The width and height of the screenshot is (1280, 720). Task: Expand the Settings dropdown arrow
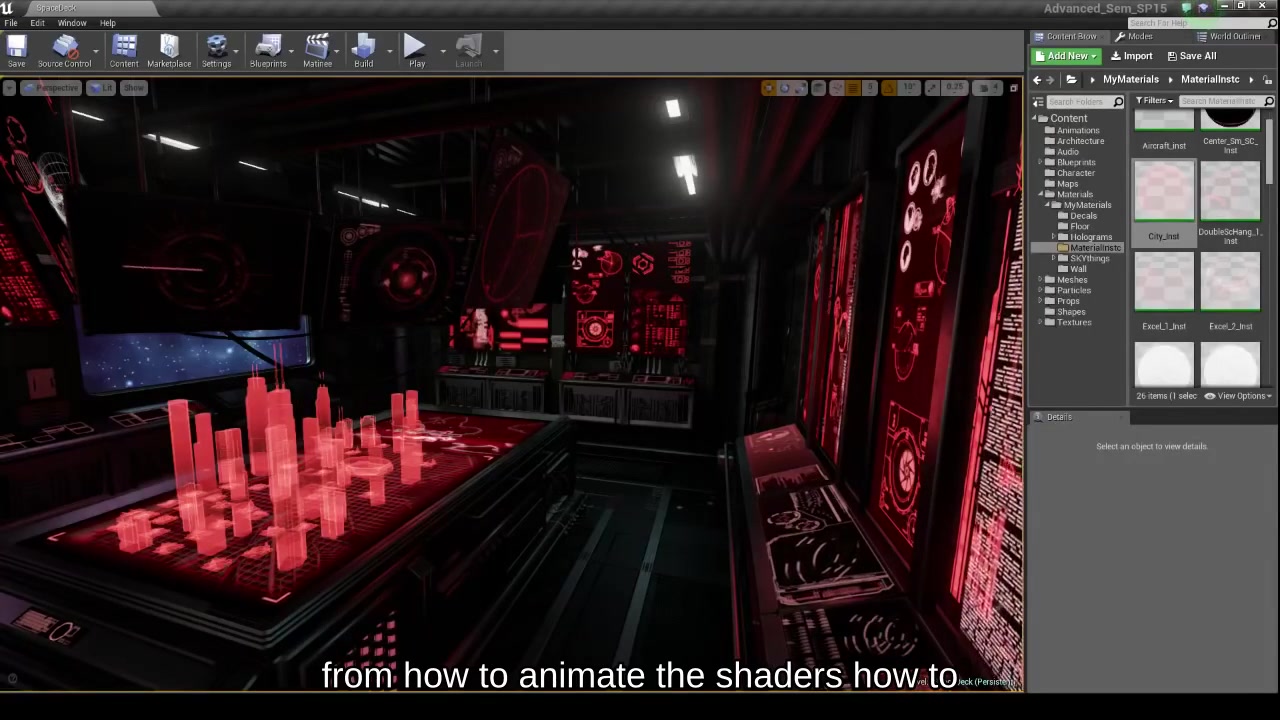point(238,51)
